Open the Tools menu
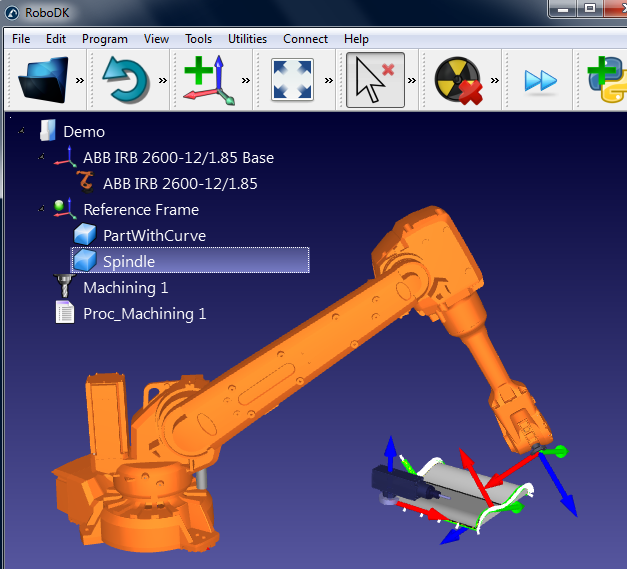 click(x=198, y=39)
